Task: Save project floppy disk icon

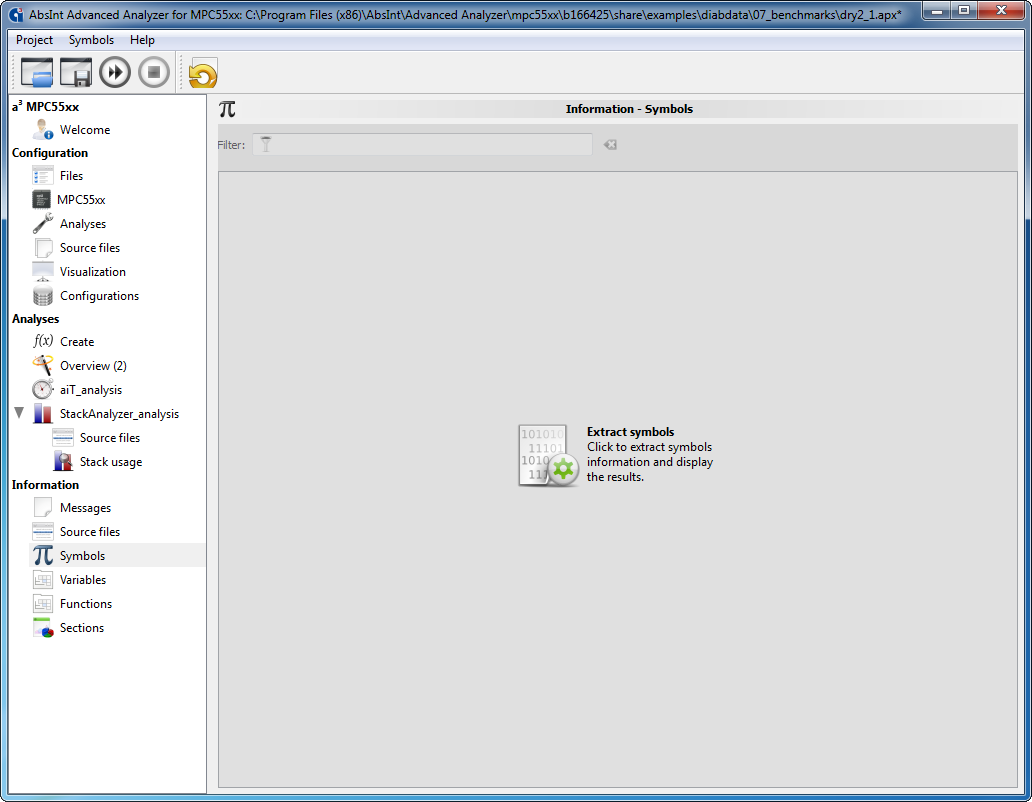Action: point(76,72)
